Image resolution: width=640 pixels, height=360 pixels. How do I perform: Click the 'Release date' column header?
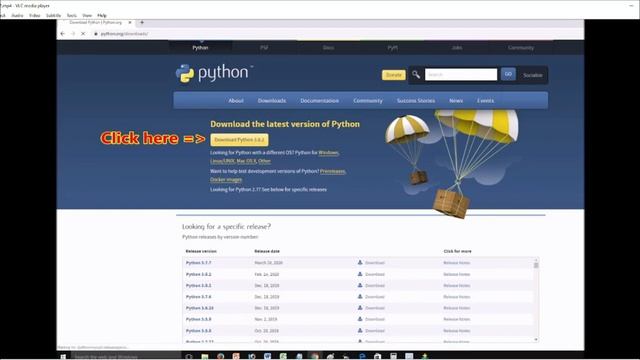[x=267, y=251]
